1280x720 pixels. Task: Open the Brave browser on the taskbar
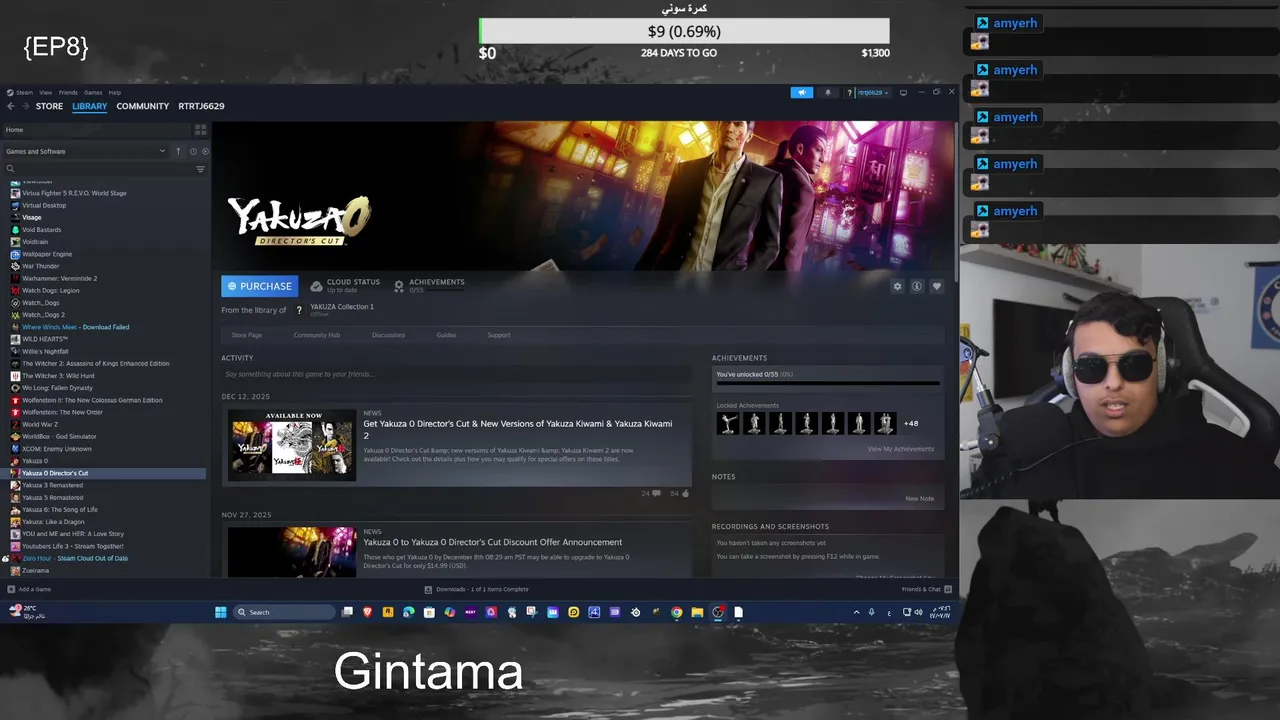367,612
